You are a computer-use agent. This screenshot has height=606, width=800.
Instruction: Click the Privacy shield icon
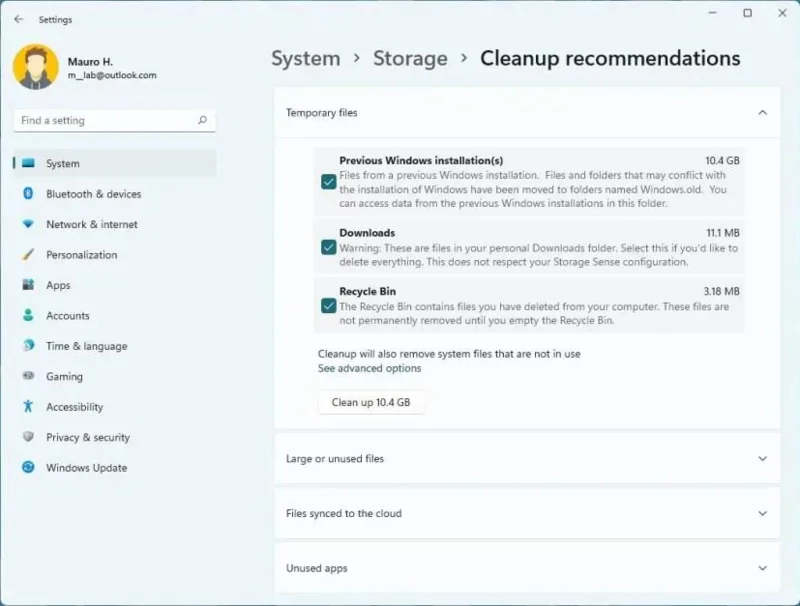point(29,437)
